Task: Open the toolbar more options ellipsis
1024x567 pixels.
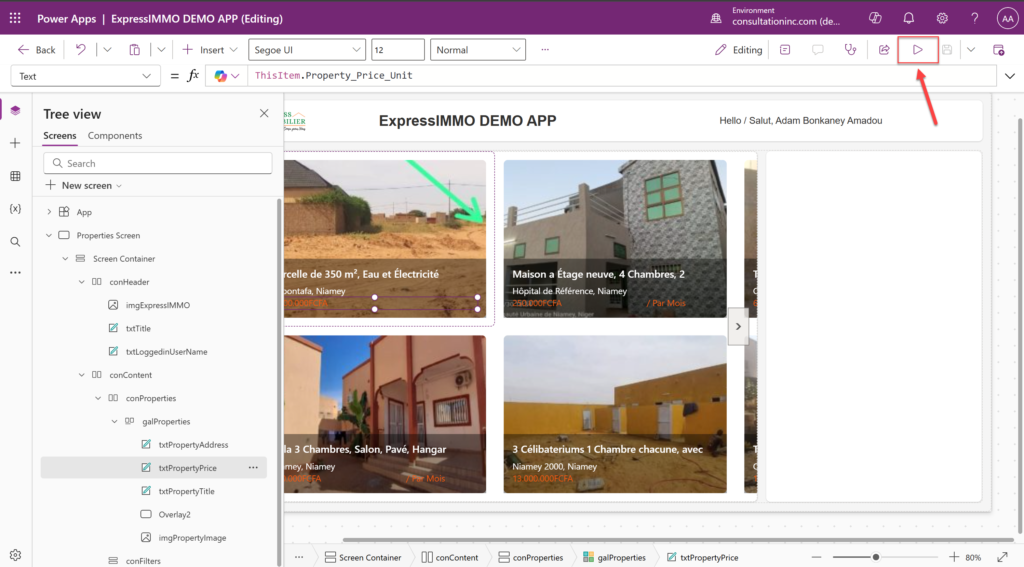Action: [545, 50]
